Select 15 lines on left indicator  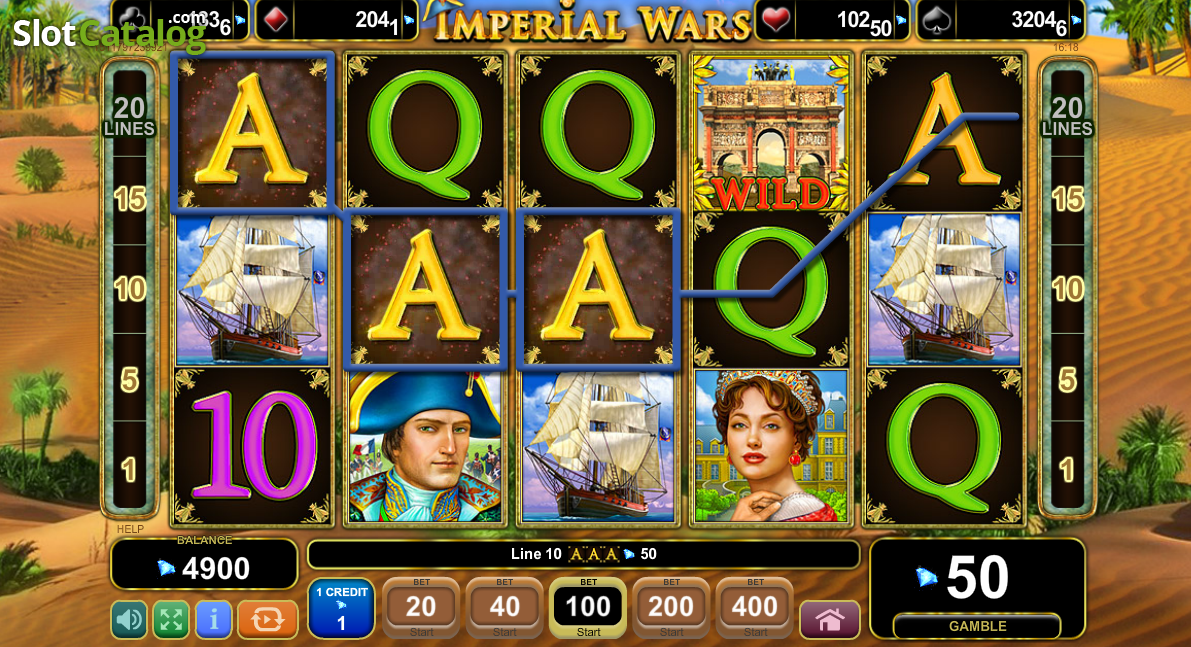(130, 200)
